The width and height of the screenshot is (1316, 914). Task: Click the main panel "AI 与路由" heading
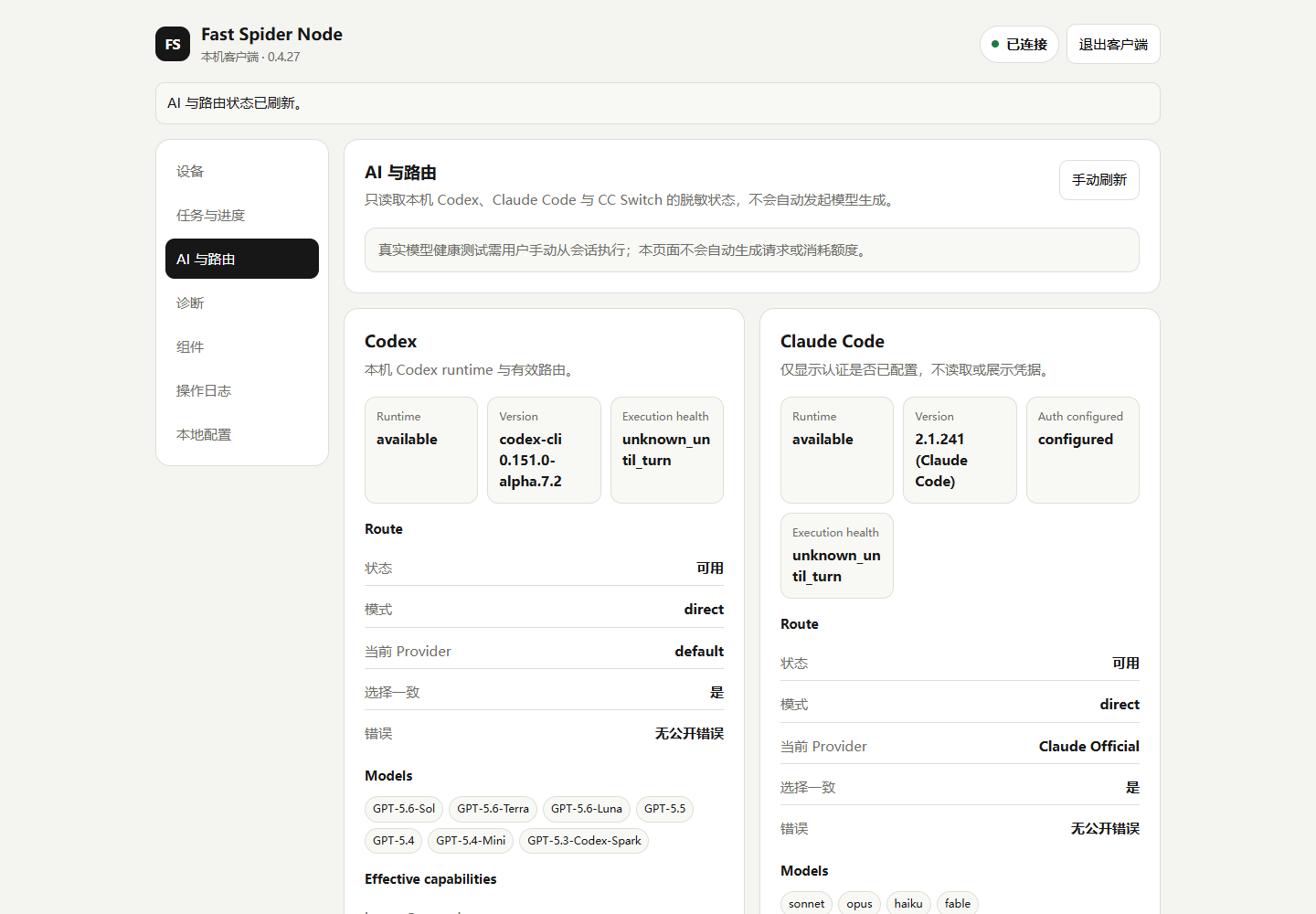[x=400, y=173]
